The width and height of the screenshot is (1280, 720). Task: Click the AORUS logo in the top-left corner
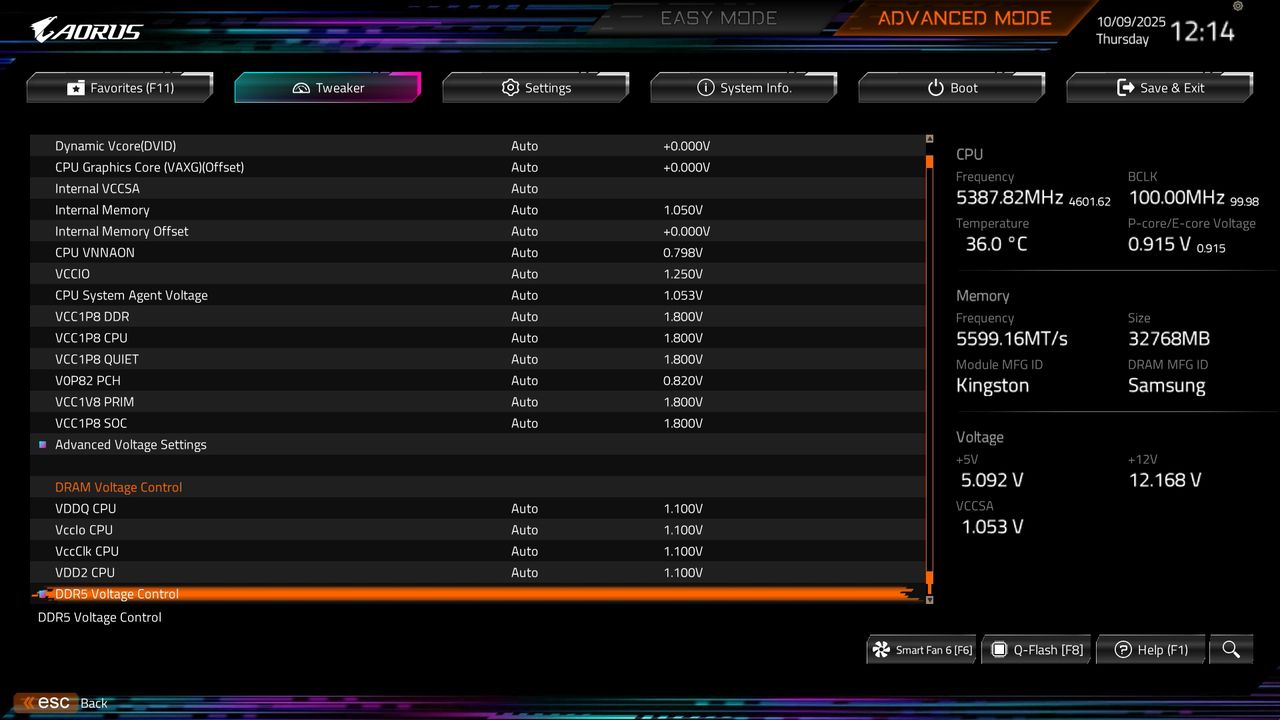[x=85, y=28]
